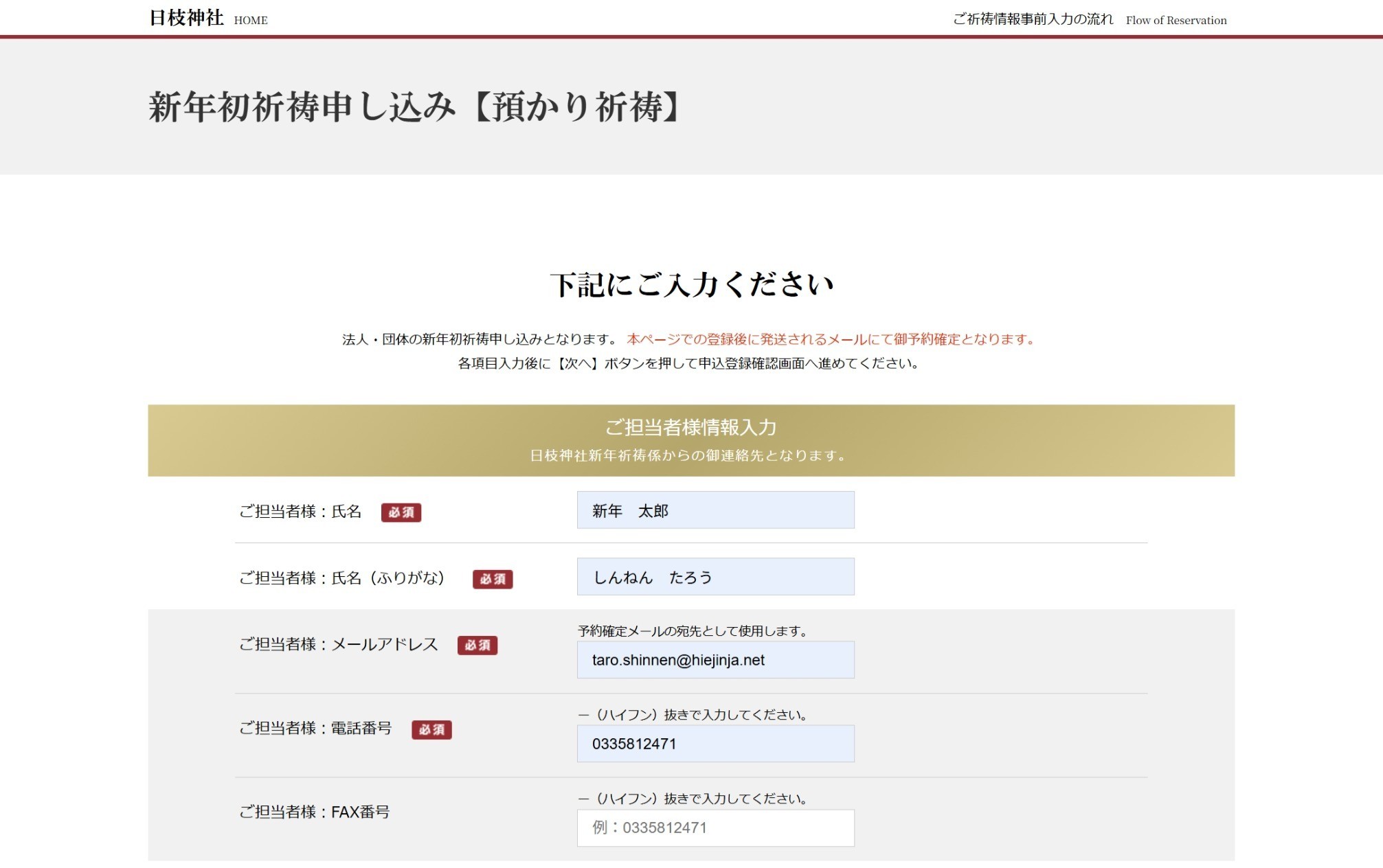Focus the empty FAX番号 input field
Viewport: 1383px width, 868px height.
click(x=715, y=827)
